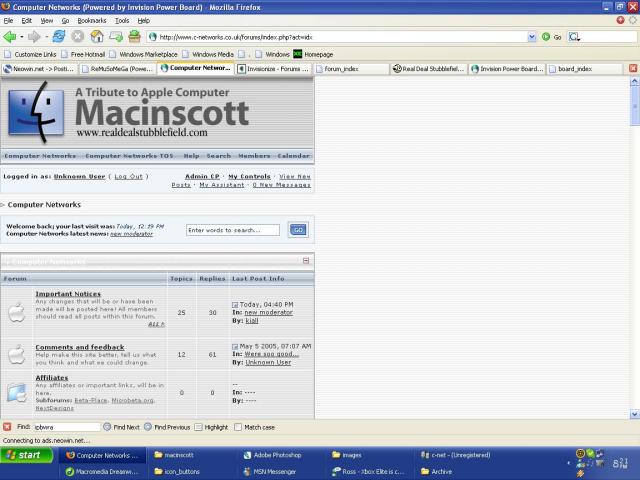Open the search engine selector icon
640x480 pixels.
[574, 37]
